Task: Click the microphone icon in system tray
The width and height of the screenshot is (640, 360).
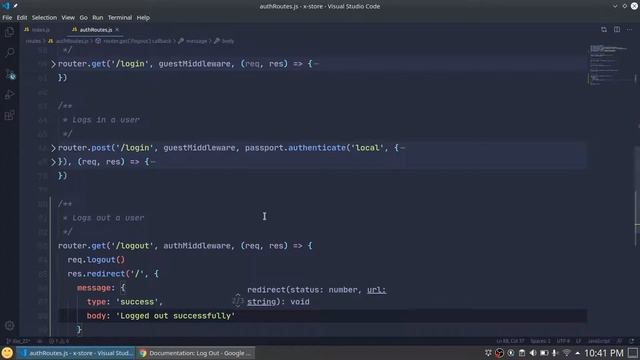Action: click(x=555, y=353)
